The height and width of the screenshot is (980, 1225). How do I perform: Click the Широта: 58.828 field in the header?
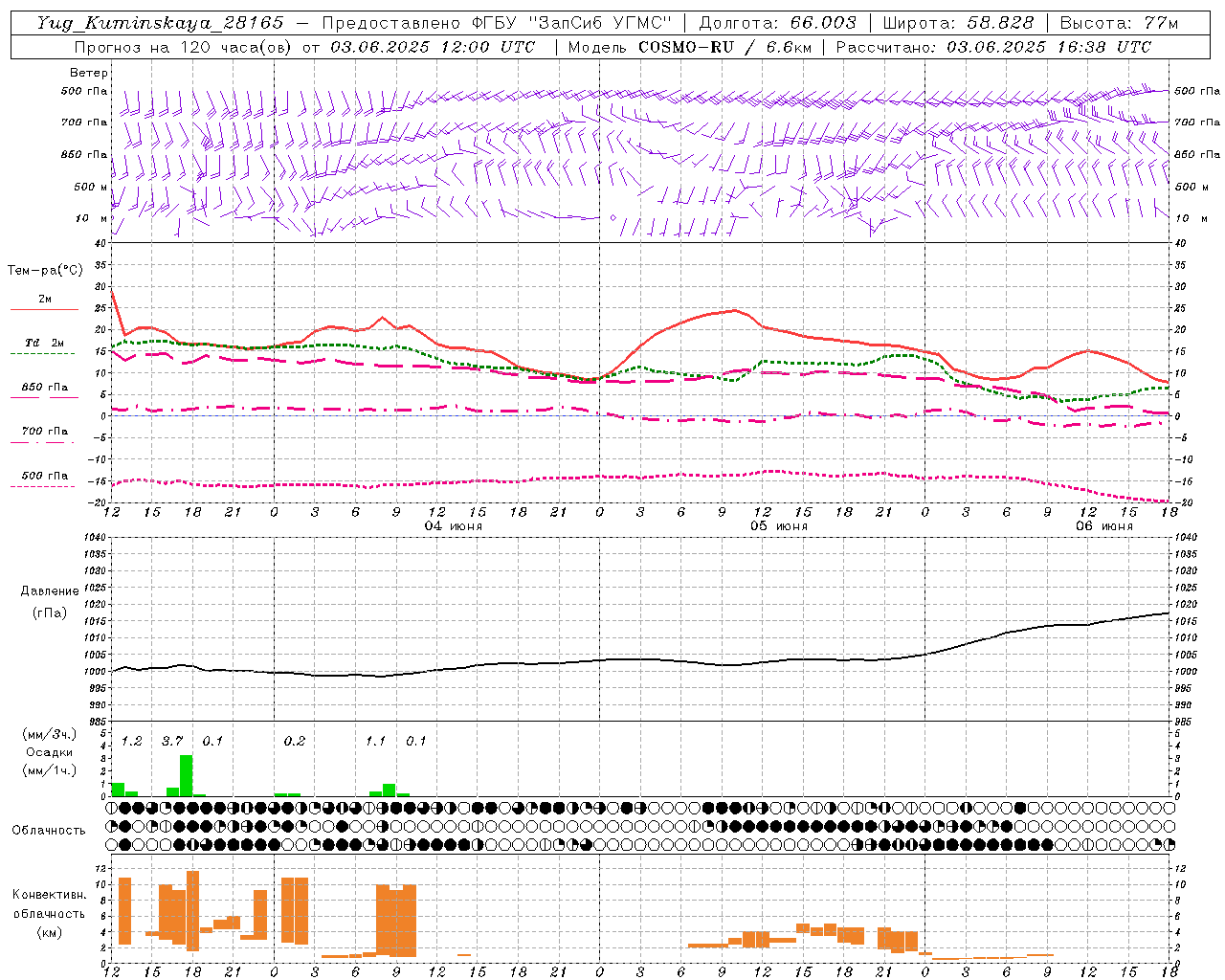click(x=958, y=23)
